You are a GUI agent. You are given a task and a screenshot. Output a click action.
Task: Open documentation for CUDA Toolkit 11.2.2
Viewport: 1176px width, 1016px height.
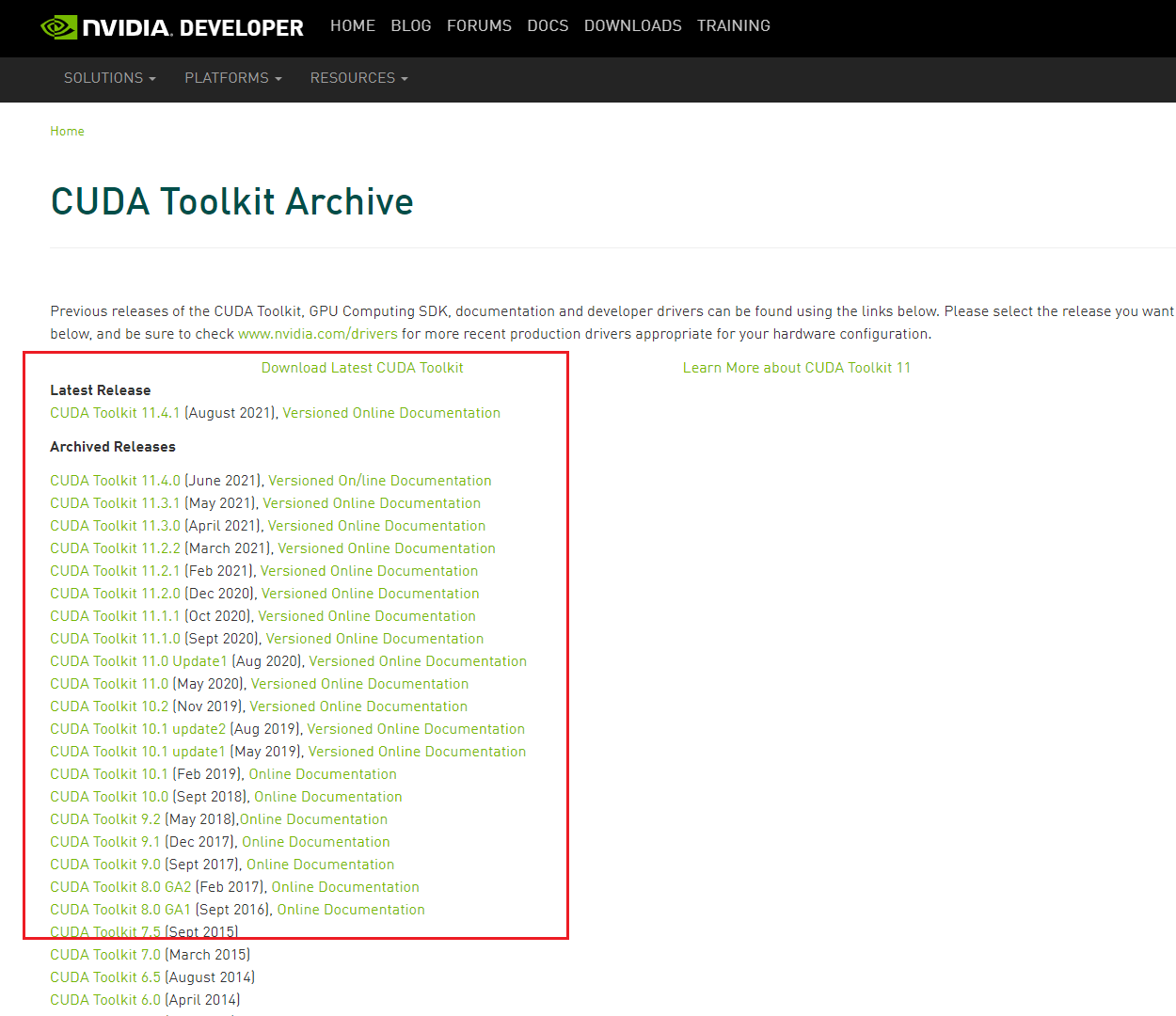pyautogui.click(x=387, y=548)
